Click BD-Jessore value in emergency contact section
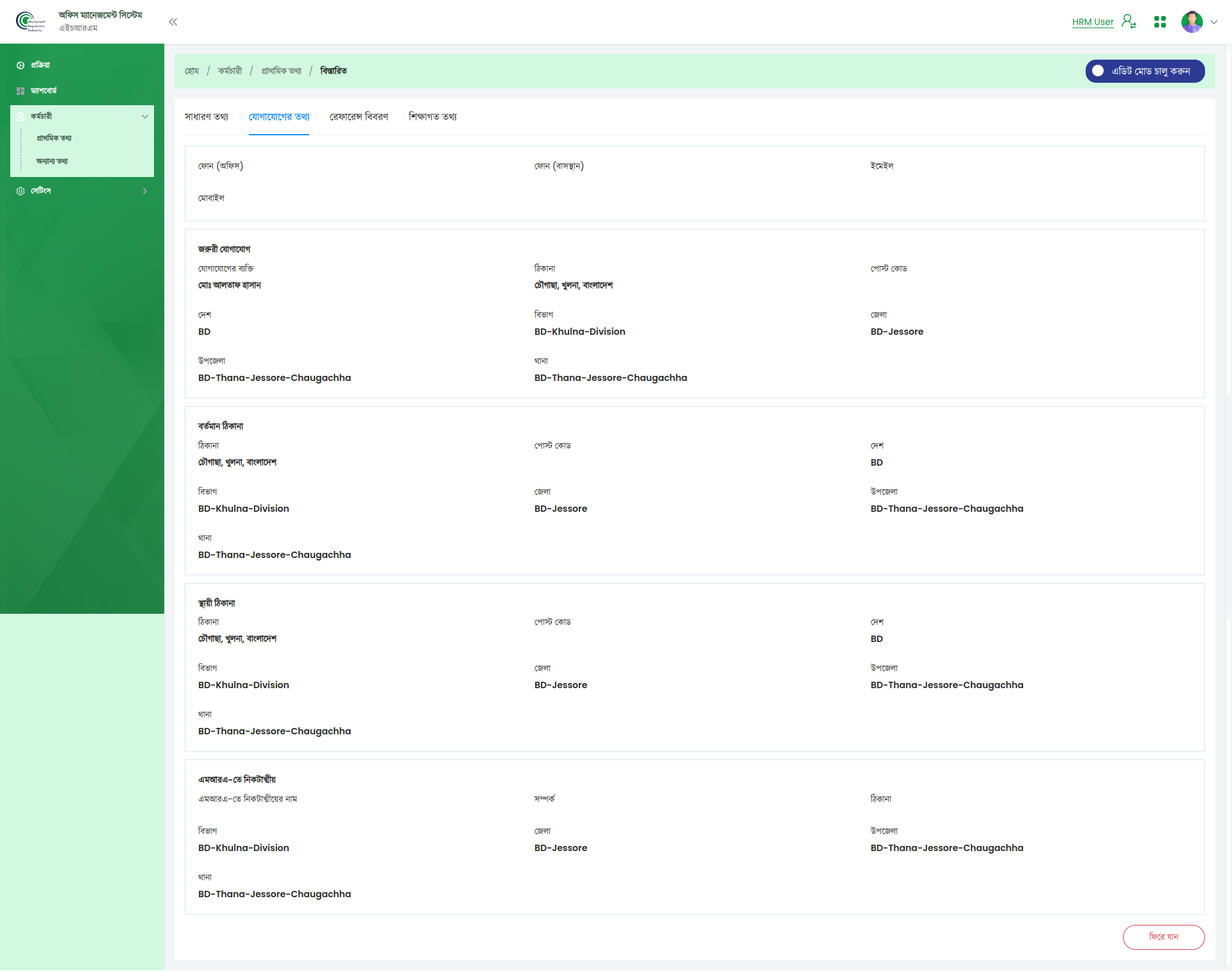Screen dimensions: 1232x971 click(896, 332)
